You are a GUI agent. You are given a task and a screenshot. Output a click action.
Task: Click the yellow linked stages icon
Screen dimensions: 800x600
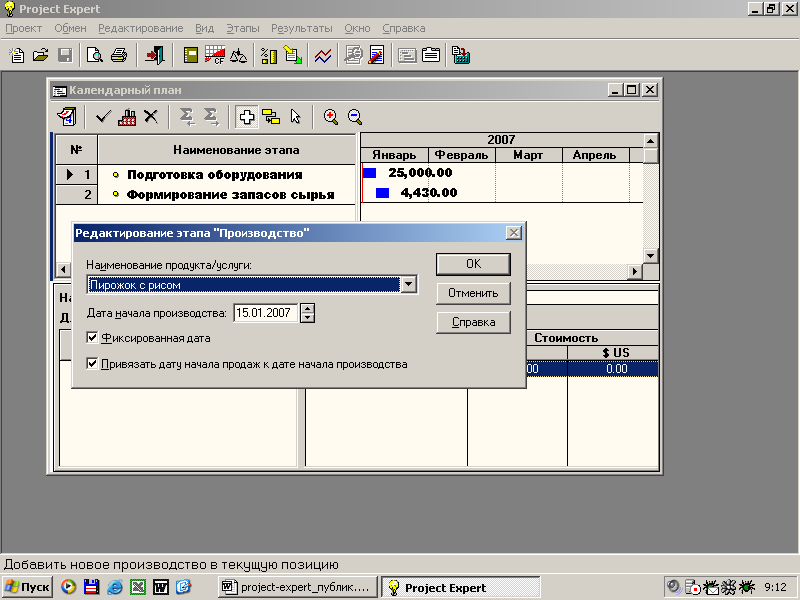click(x=271, y=117)
